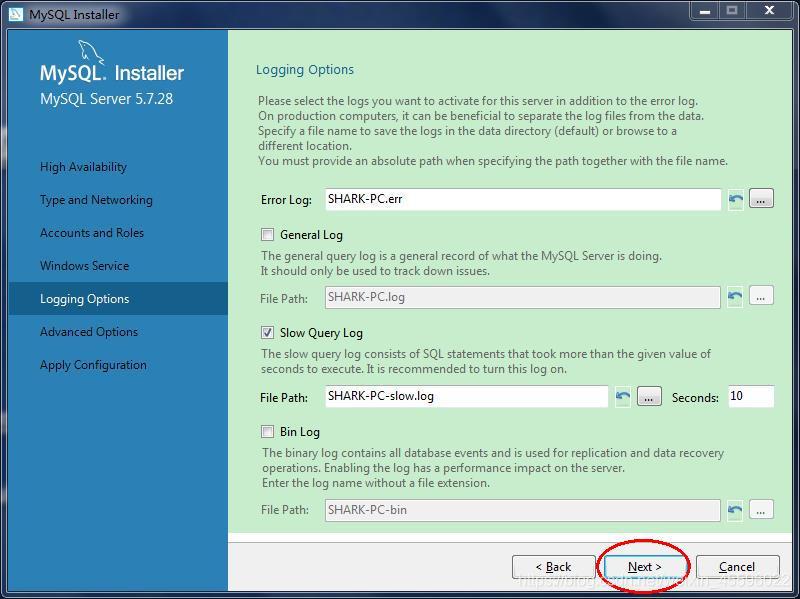Click the Next button
This screenshot has height=599, width=800.
pos(644,566)
